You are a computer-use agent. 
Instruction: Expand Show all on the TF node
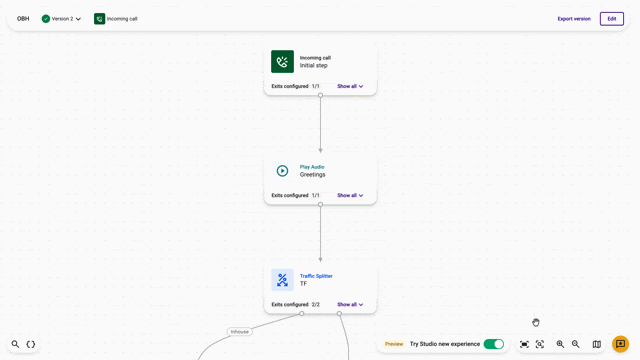[x=350, y=304]
